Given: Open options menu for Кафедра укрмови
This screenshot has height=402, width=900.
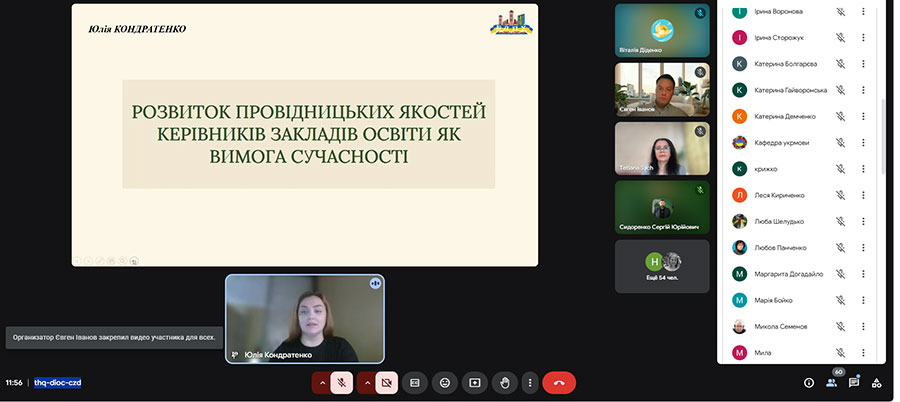Looking at the screenshot, I should pos(863,142).
